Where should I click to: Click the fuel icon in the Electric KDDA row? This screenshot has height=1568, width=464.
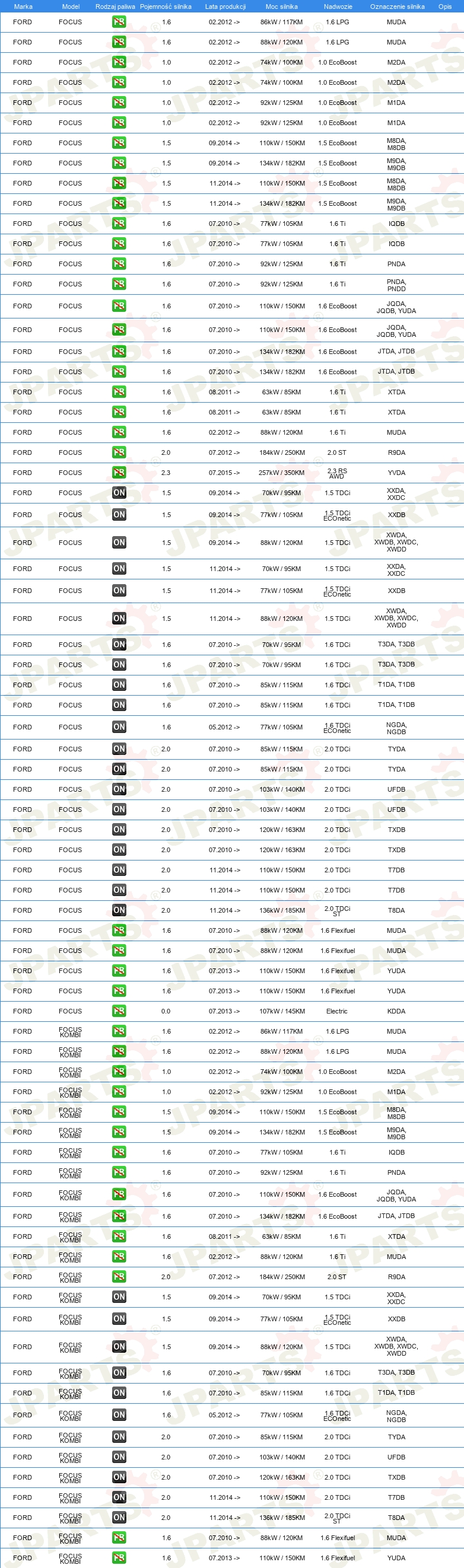click(119, 1011)
